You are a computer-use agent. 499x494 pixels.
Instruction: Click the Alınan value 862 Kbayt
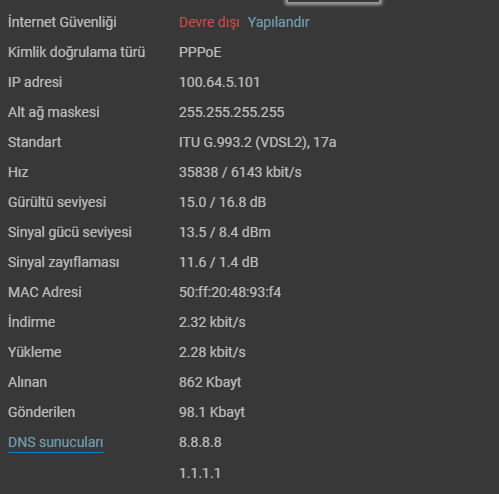point(210,382)
